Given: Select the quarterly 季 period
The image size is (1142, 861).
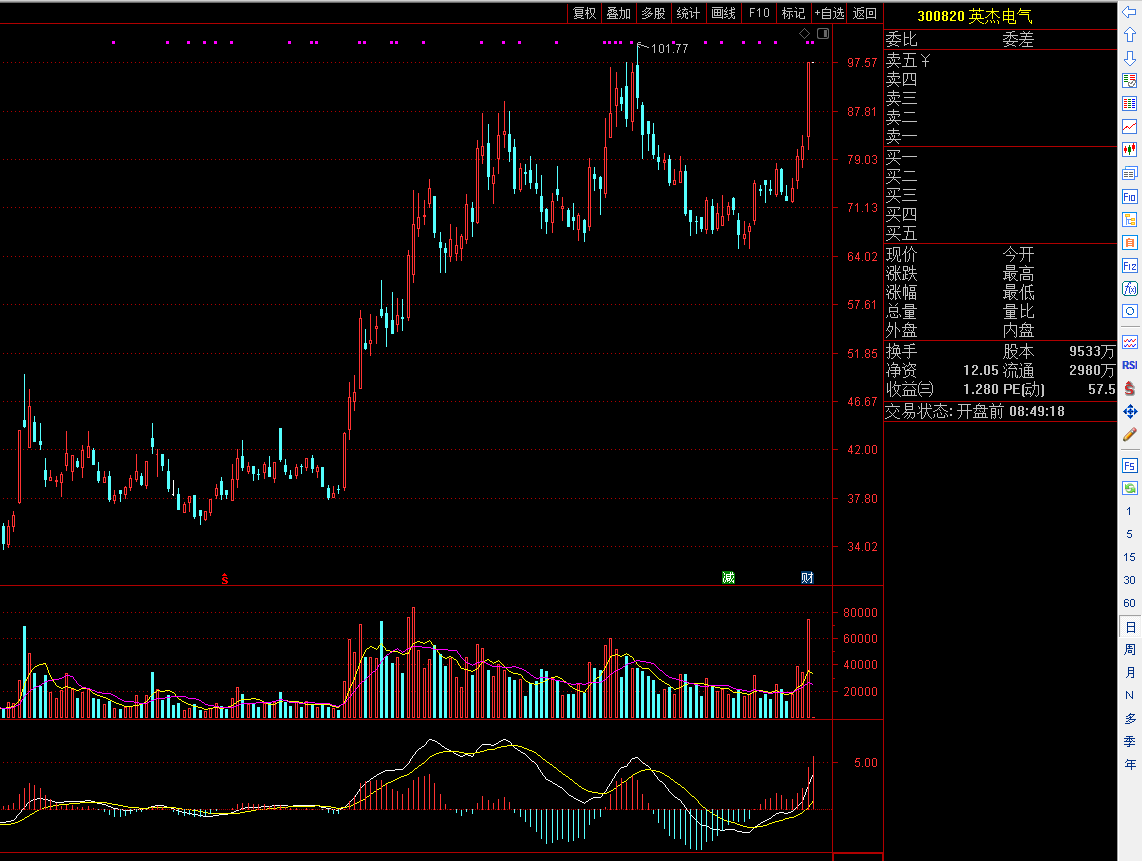Looking at the screenshot, I should click(1130, 741).
